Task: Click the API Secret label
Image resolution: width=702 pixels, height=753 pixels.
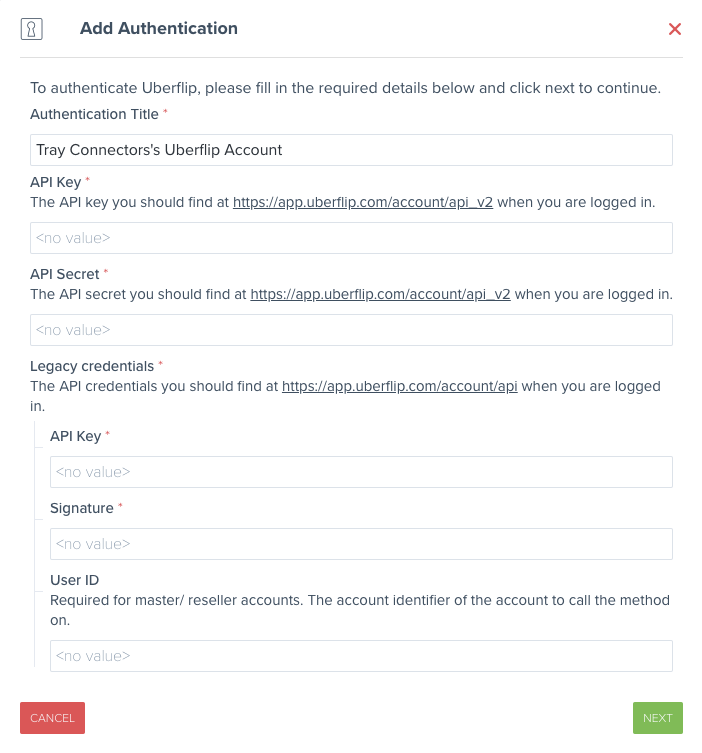Action: [65, 274]
